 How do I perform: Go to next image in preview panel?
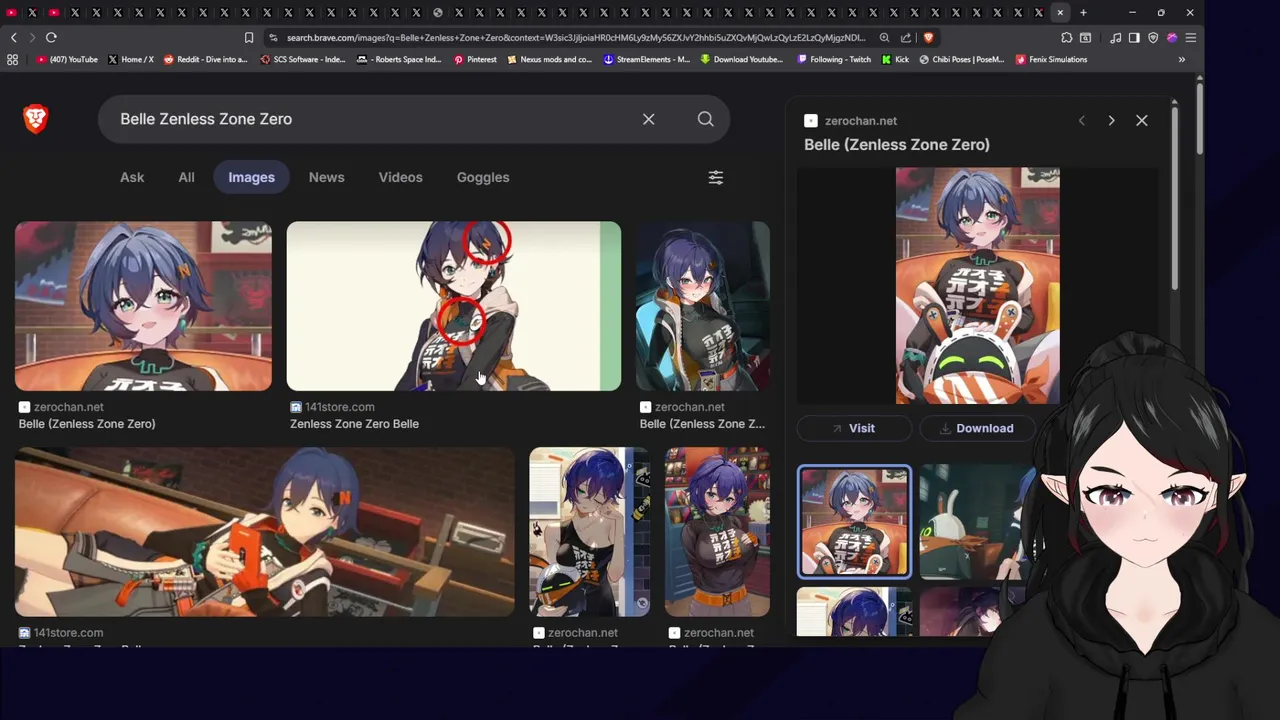pos(1111,120)
